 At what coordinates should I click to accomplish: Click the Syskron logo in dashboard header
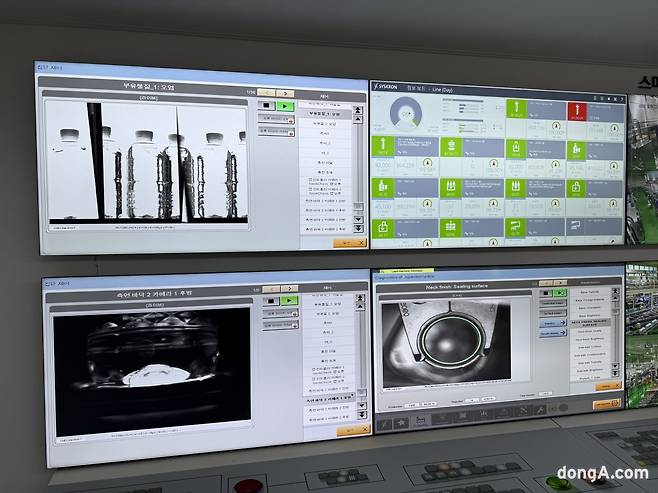[386, 87]
